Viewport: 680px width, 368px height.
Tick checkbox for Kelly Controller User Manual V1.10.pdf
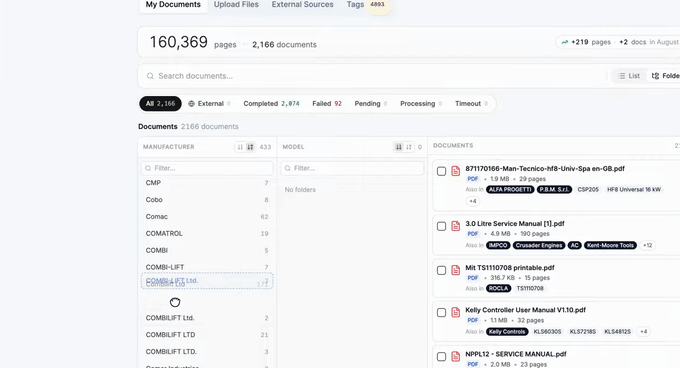pos(441,313)
